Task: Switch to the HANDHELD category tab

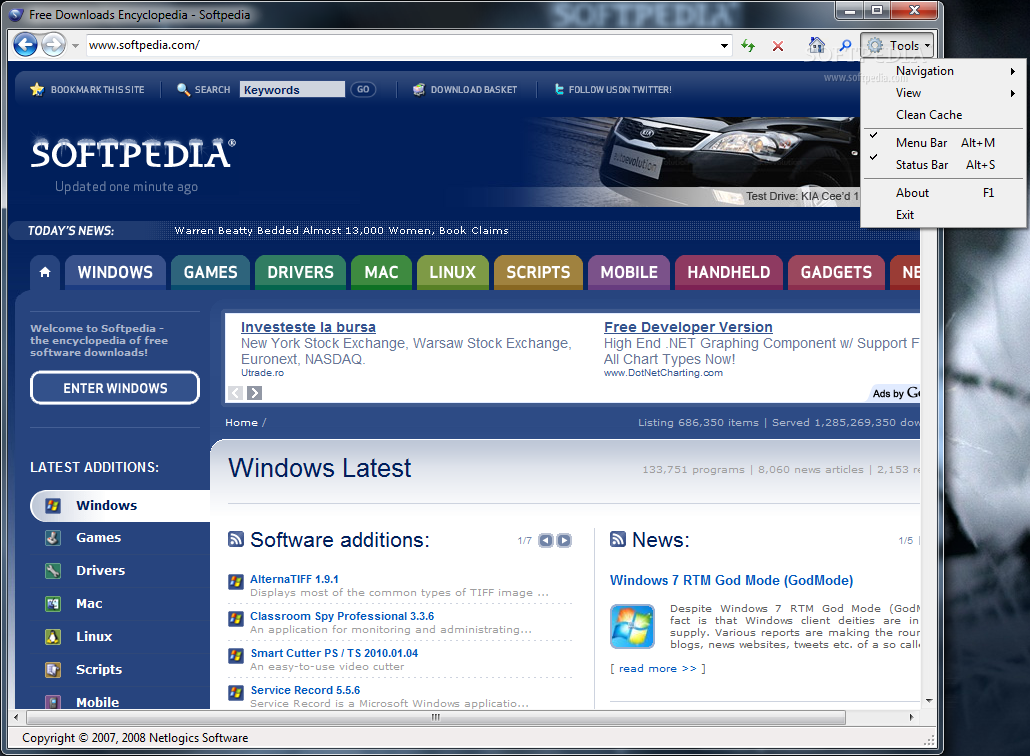Action: coord(728,272)
